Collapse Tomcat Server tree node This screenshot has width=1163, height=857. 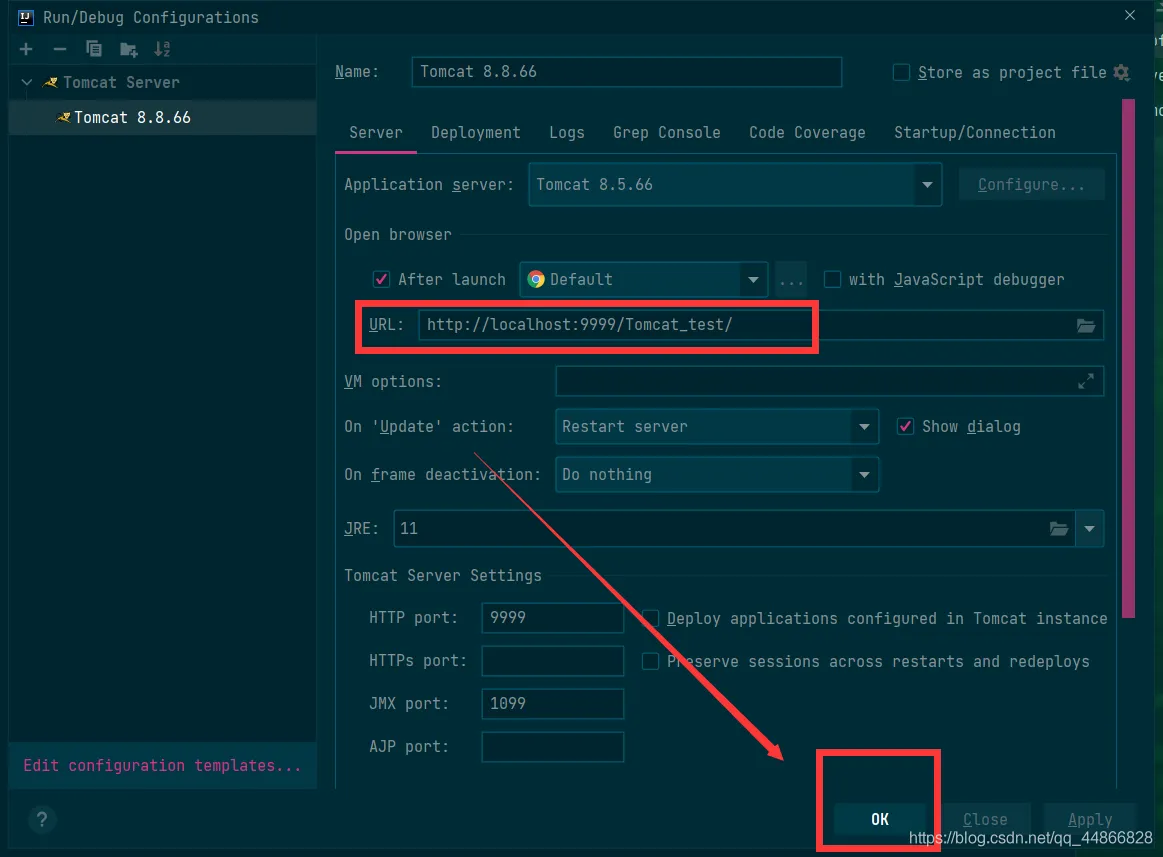(x=27, y=82)
